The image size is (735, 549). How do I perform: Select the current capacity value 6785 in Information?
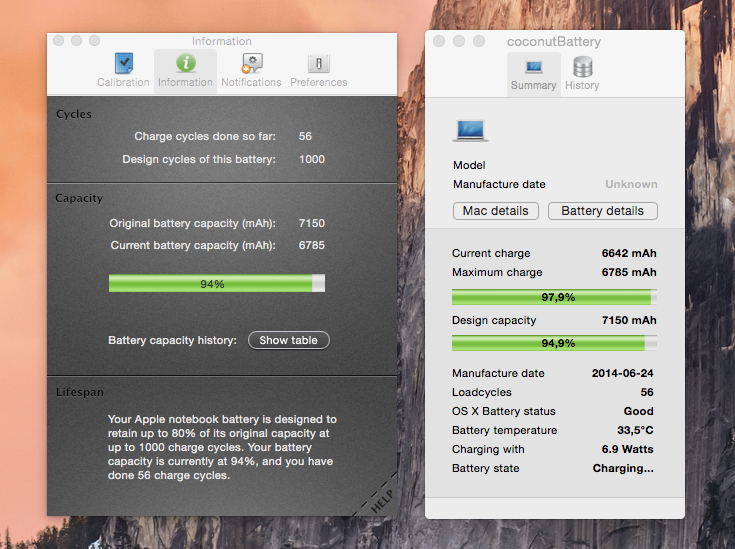[x=312, y=245]
